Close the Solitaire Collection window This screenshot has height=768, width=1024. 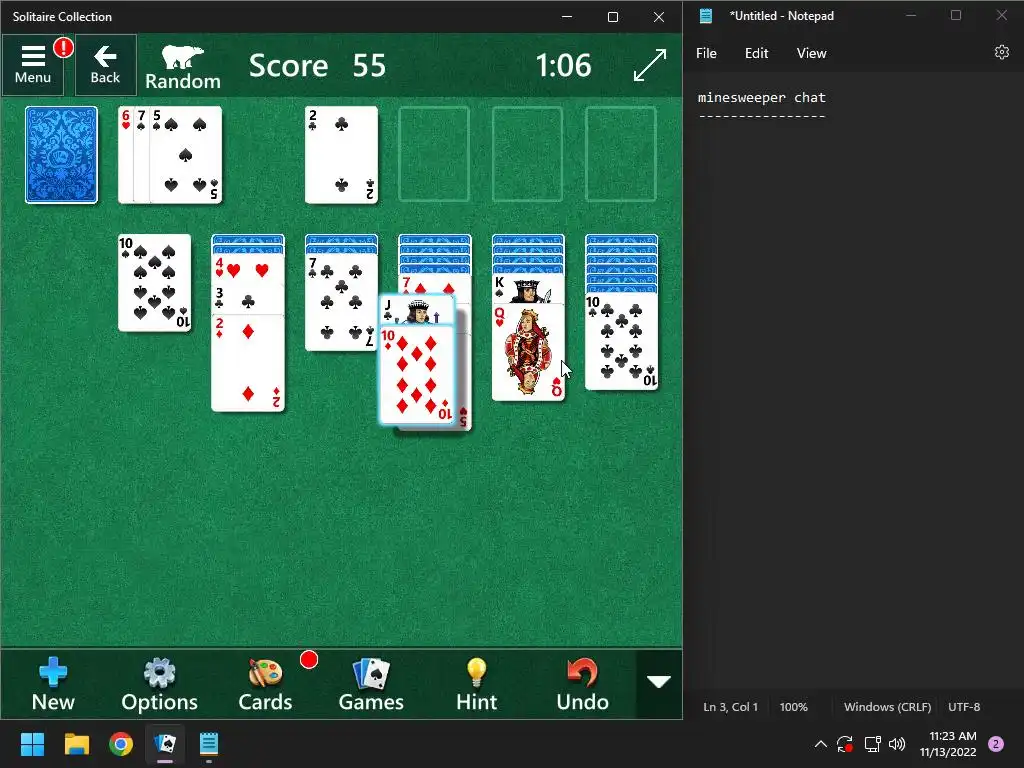[x=659, y=16]
